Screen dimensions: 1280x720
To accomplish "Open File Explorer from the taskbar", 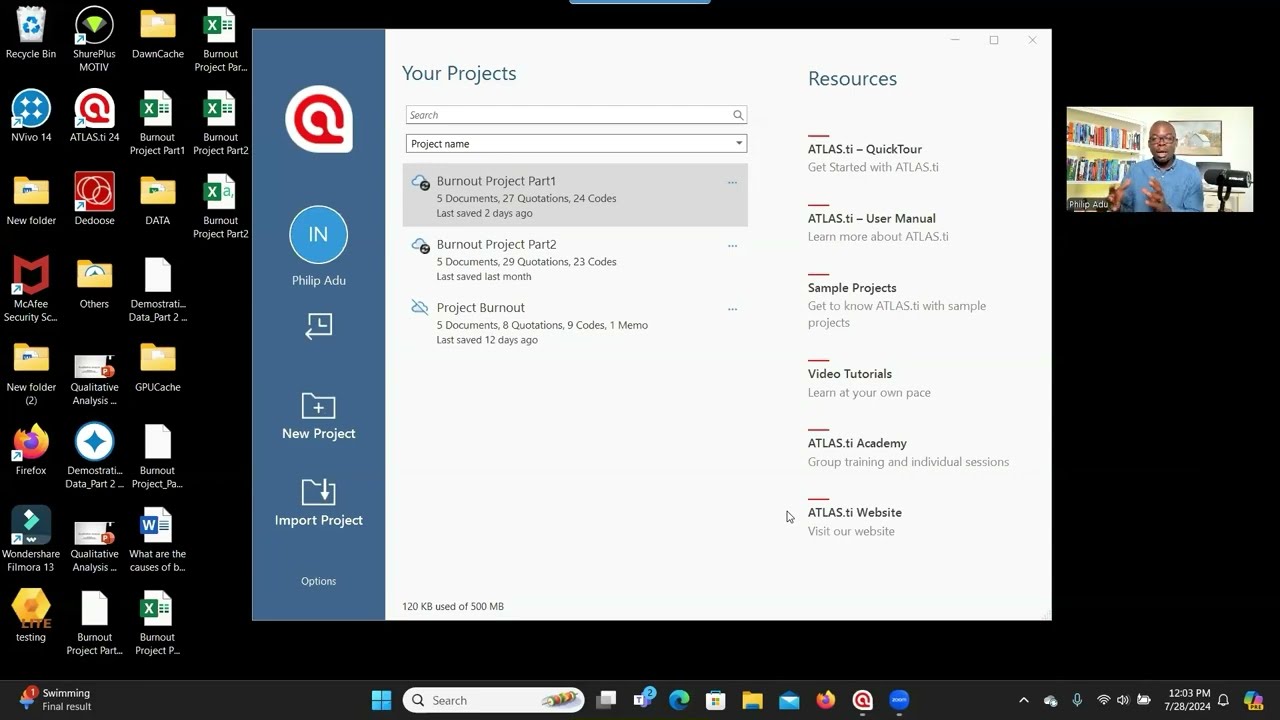I will coord(752,700).
